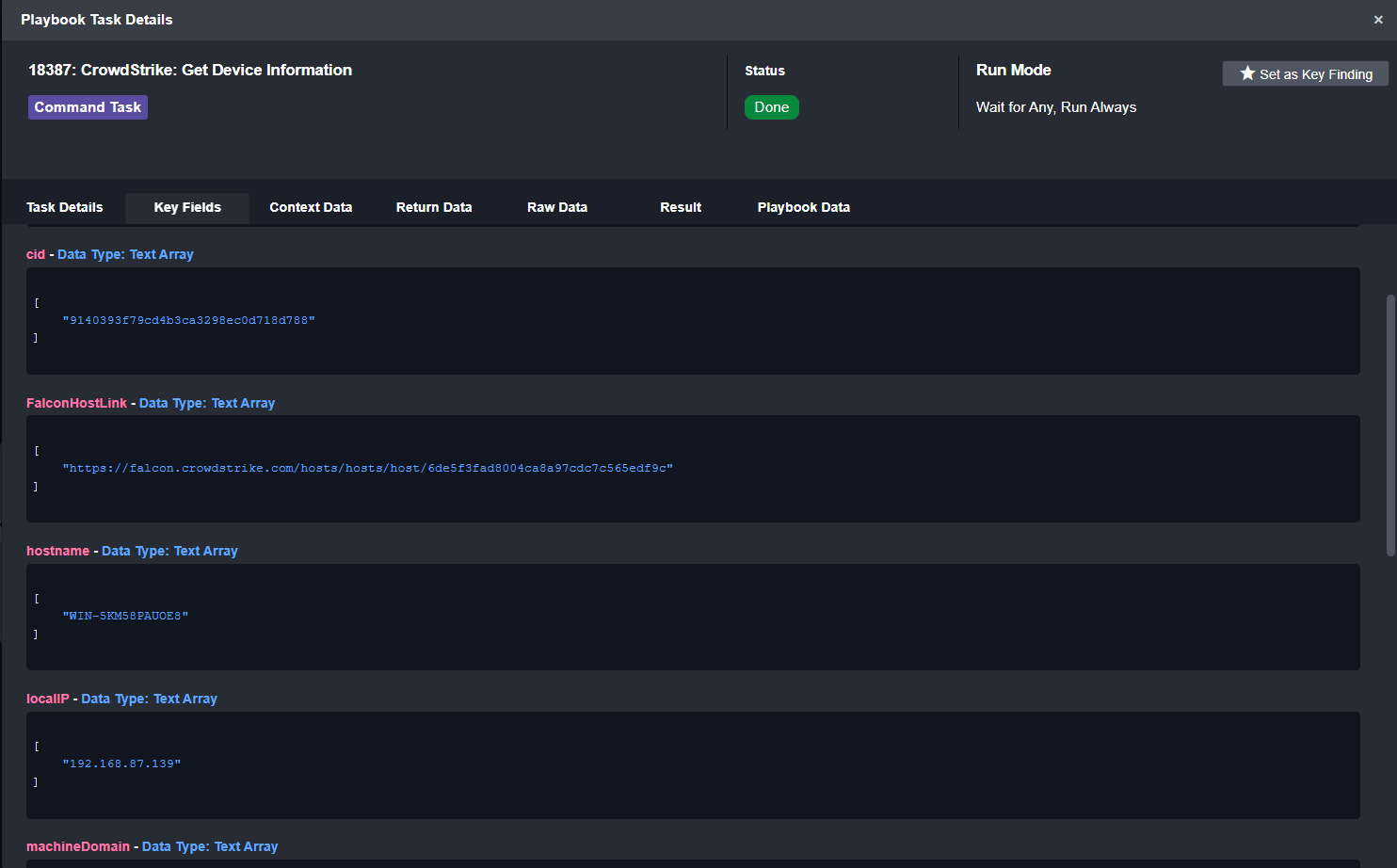
Task: View the Raw Data tab
Action: [557, 207]
